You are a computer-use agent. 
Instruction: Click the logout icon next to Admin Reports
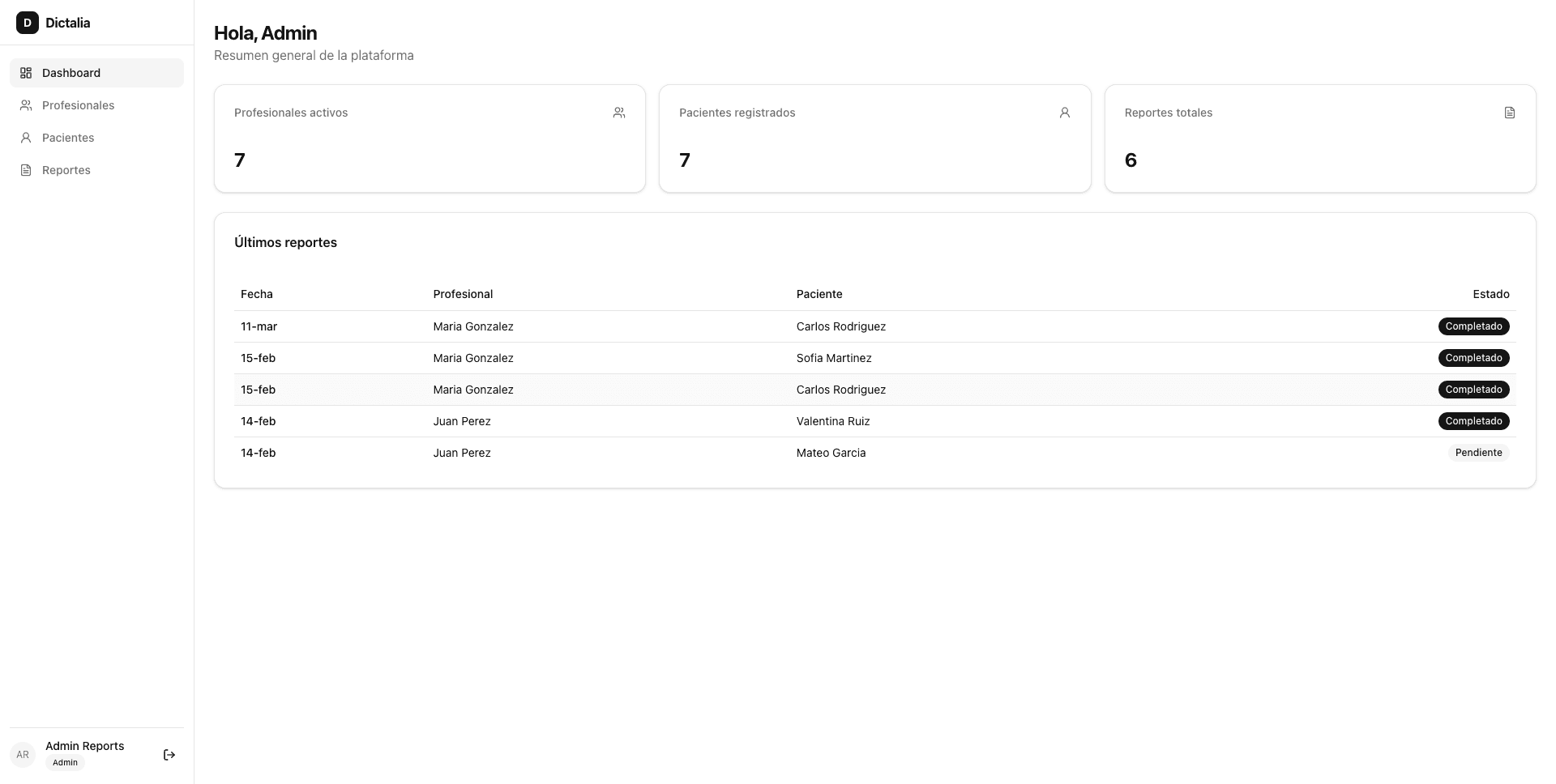click(169, 755)
